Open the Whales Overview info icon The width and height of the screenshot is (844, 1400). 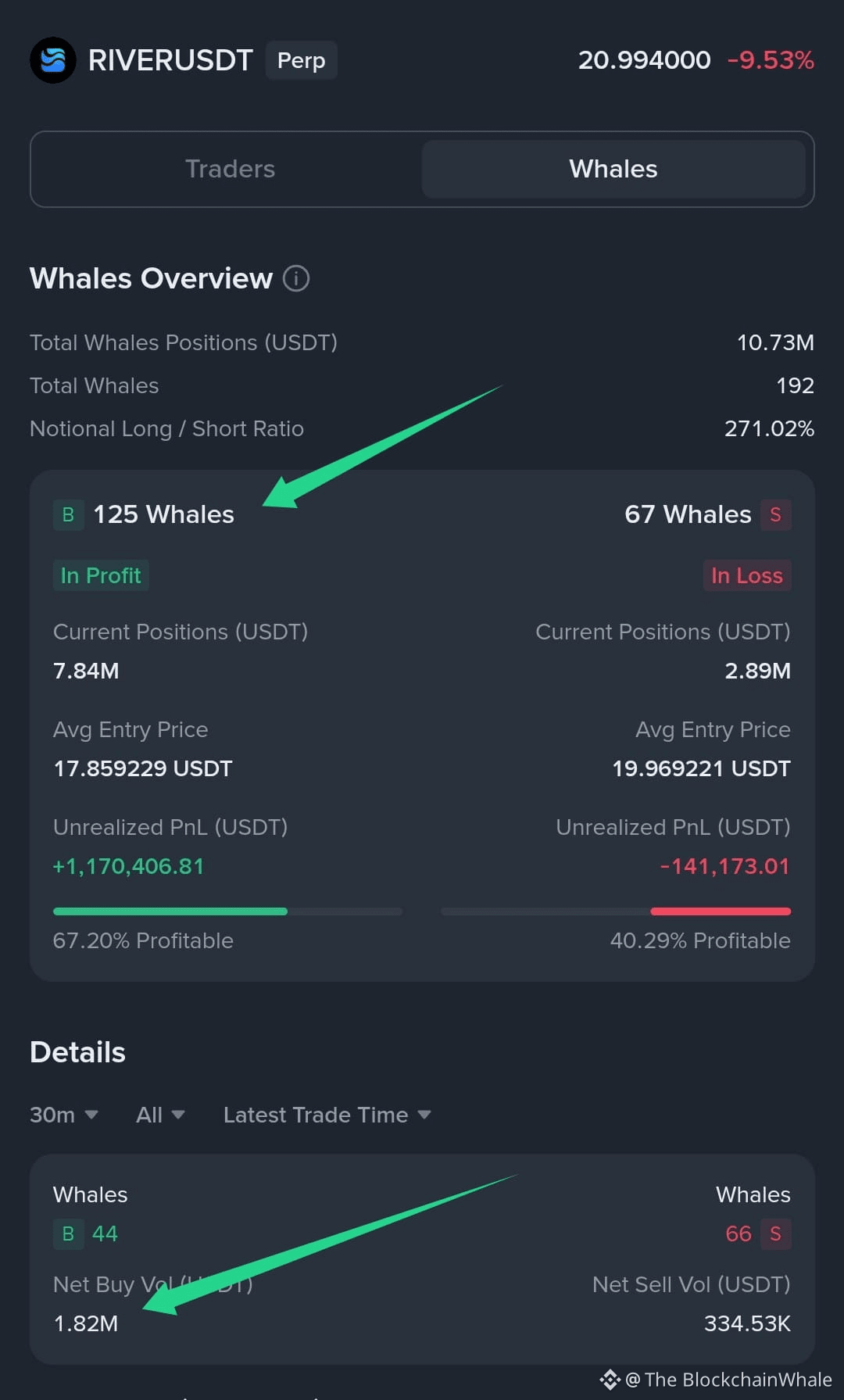[x=296, y=278]
